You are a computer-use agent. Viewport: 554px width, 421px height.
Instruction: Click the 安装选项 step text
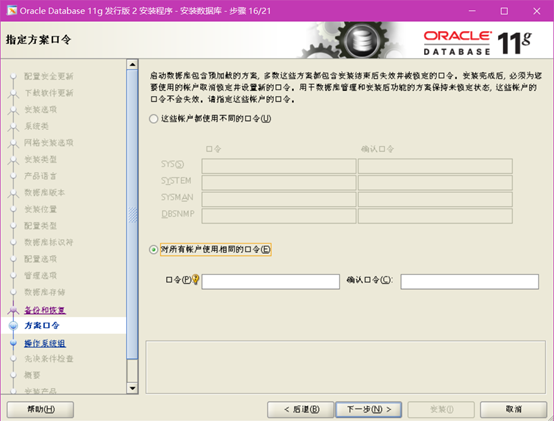[40, 109]
